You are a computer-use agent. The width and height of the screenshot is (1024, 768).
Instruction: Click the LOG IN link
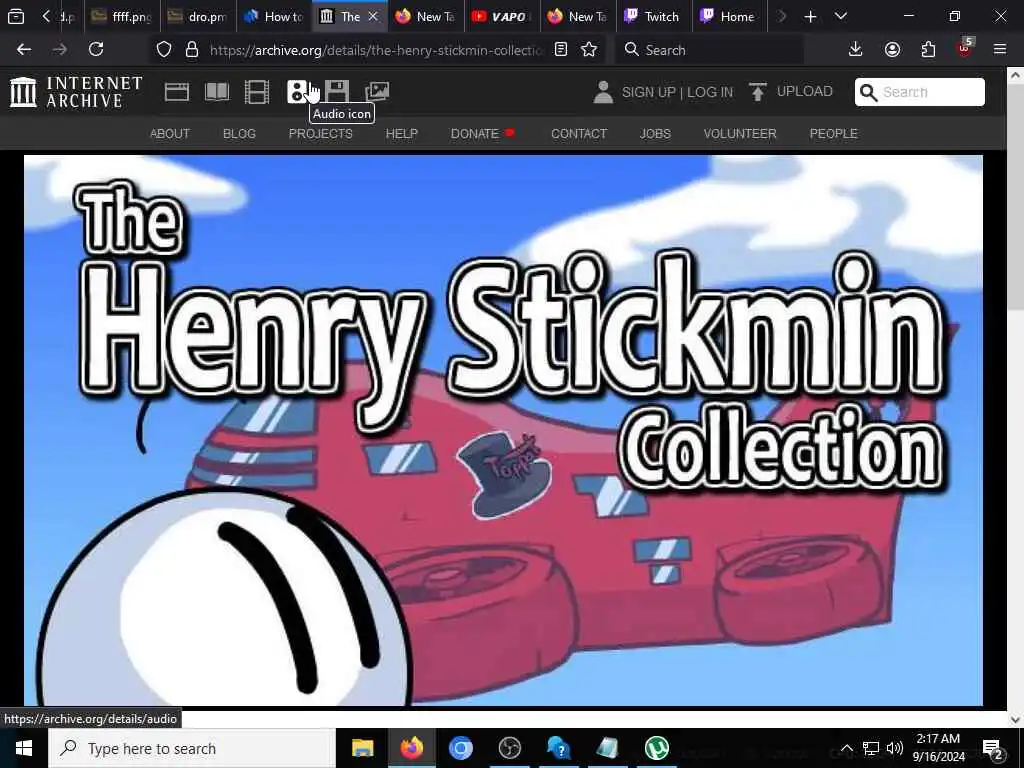pos(710,92)
